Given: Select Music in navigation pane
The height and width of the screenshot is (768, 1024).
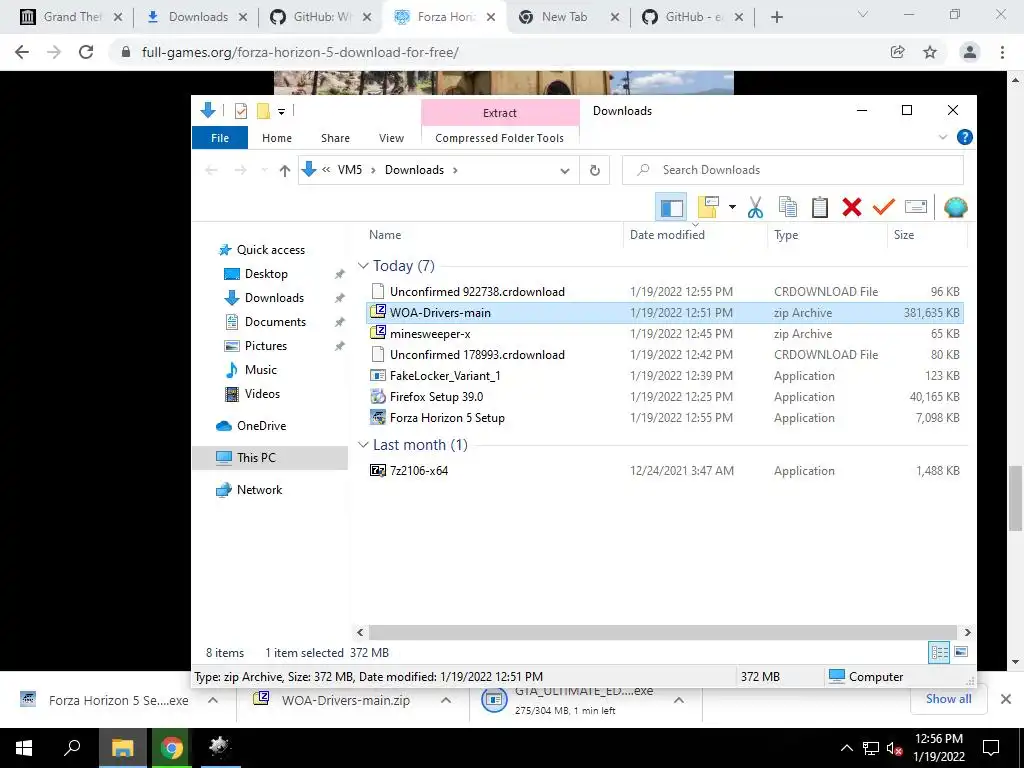Looking at the screenshot, I should (x=261, y=370).
